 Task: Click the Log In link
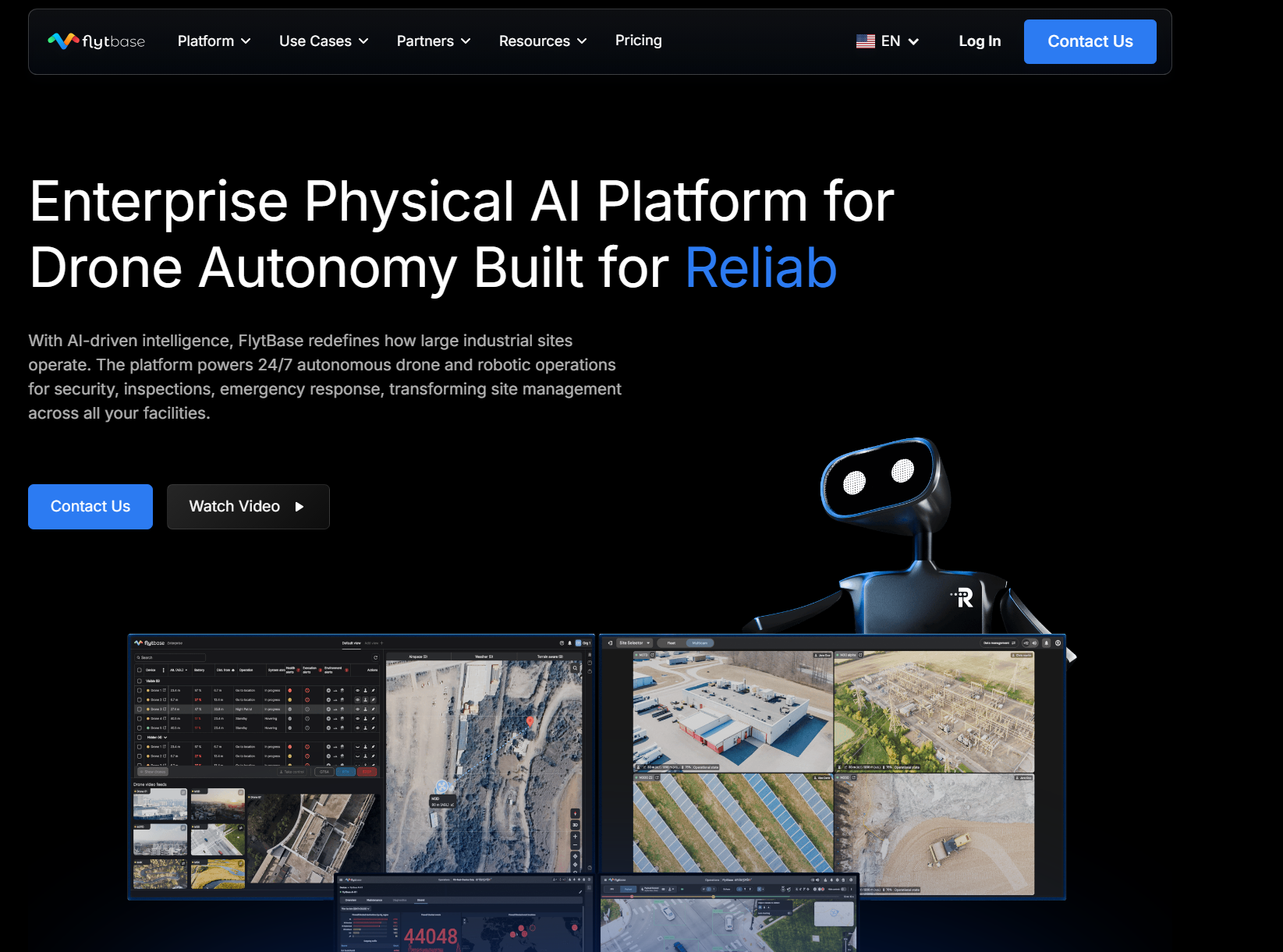click(980, 41)
